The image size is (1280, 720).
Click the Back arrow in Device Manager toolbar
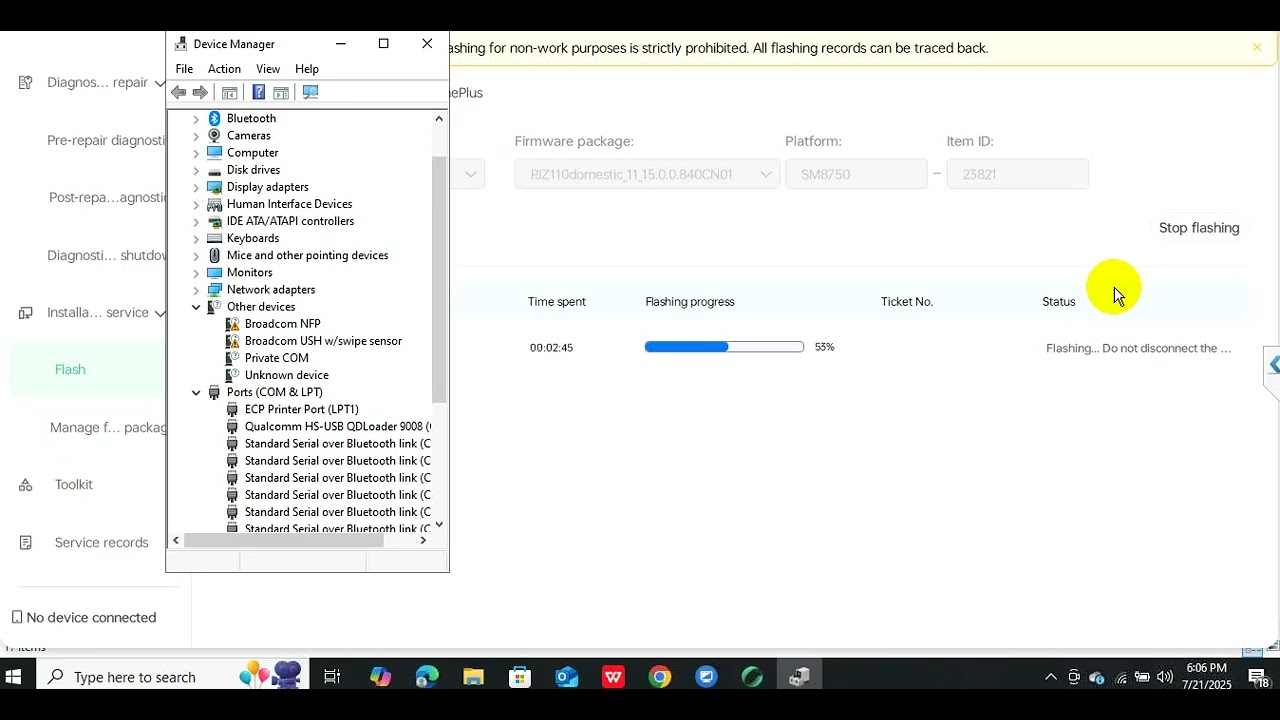[179, 92]
